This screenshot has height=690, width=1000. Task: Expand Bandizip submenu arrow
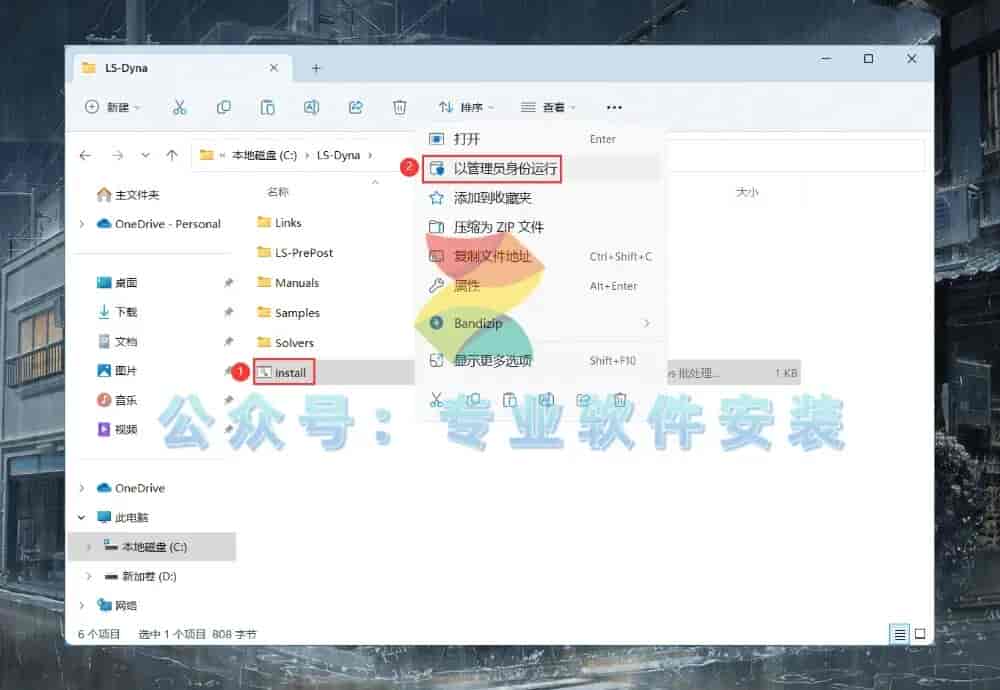point(647,323)
